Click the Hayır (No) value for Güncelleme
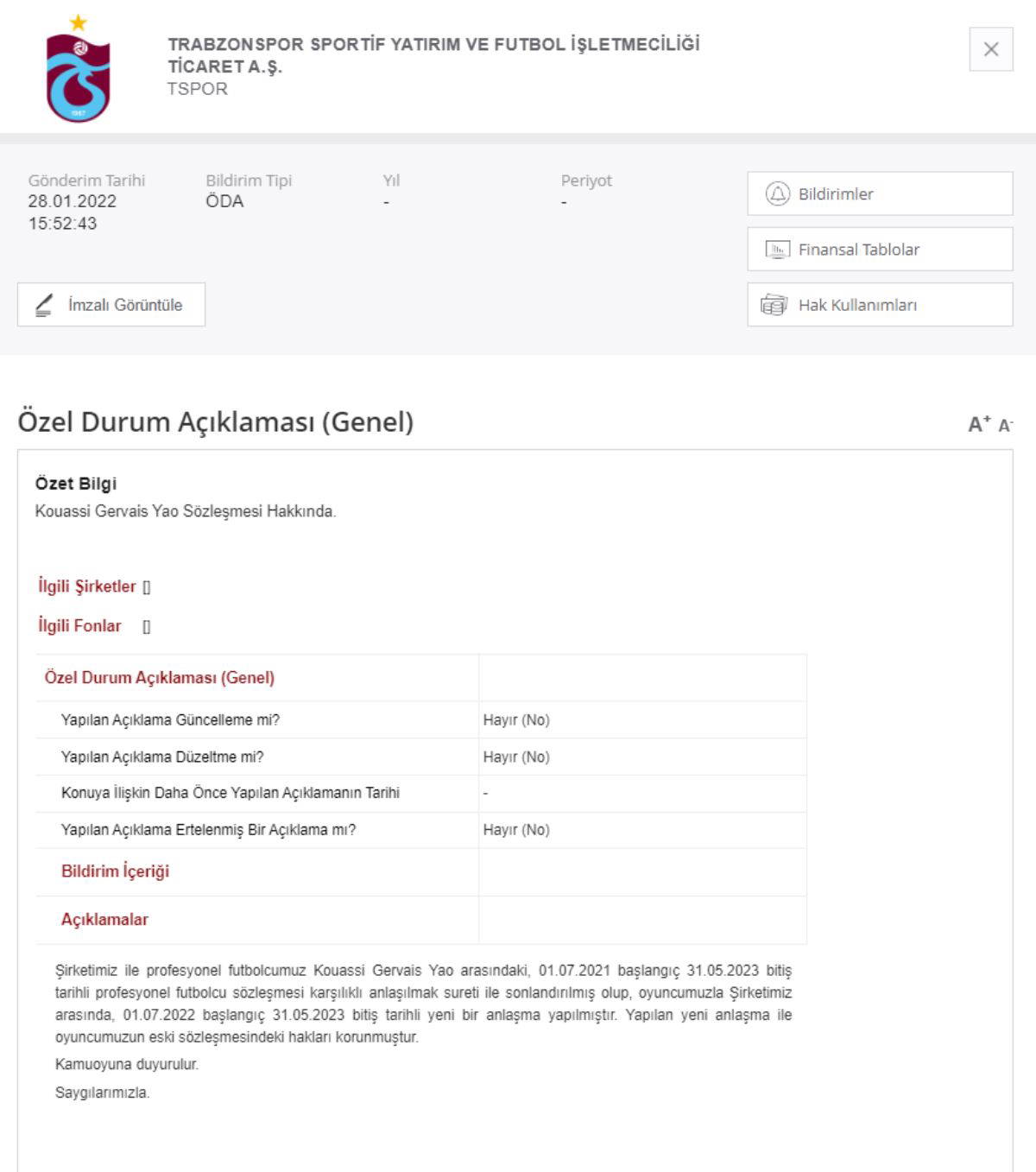This screenshot has height=1172, width=1036. click(x=516, y=720)
